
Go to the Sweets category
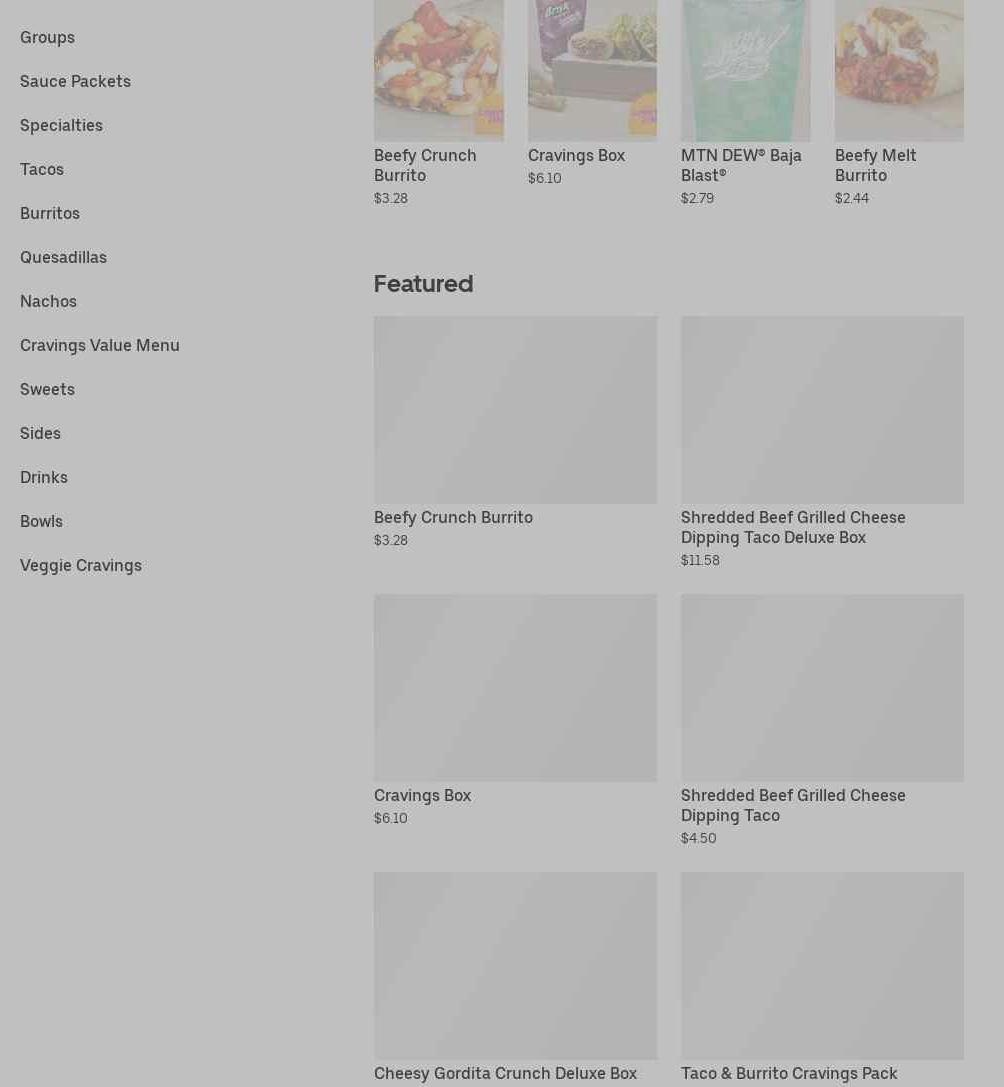coord(47,390)
